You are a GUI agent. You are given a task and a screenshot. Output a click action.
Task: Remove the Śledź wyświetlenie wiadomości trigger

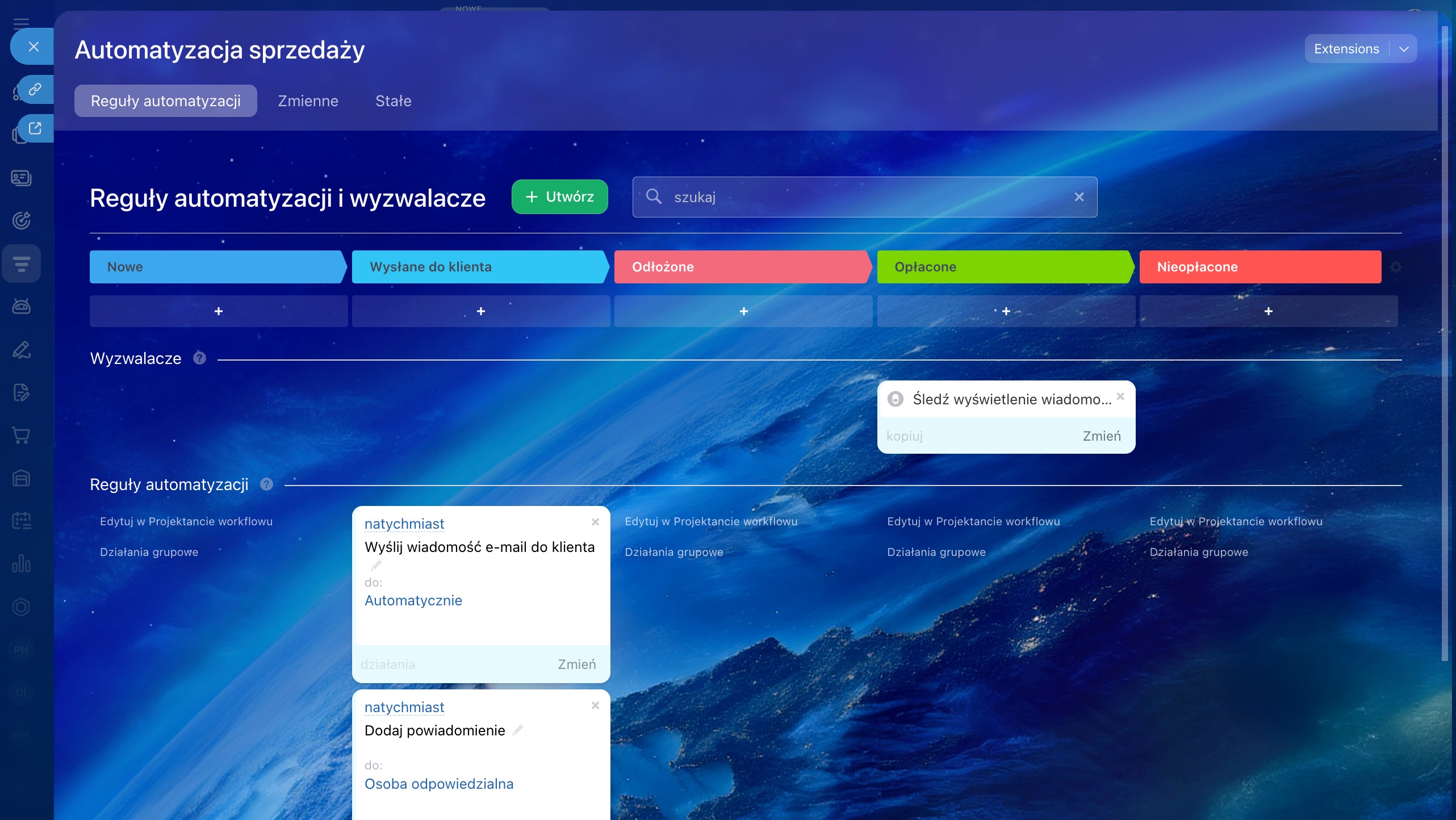1120,396
